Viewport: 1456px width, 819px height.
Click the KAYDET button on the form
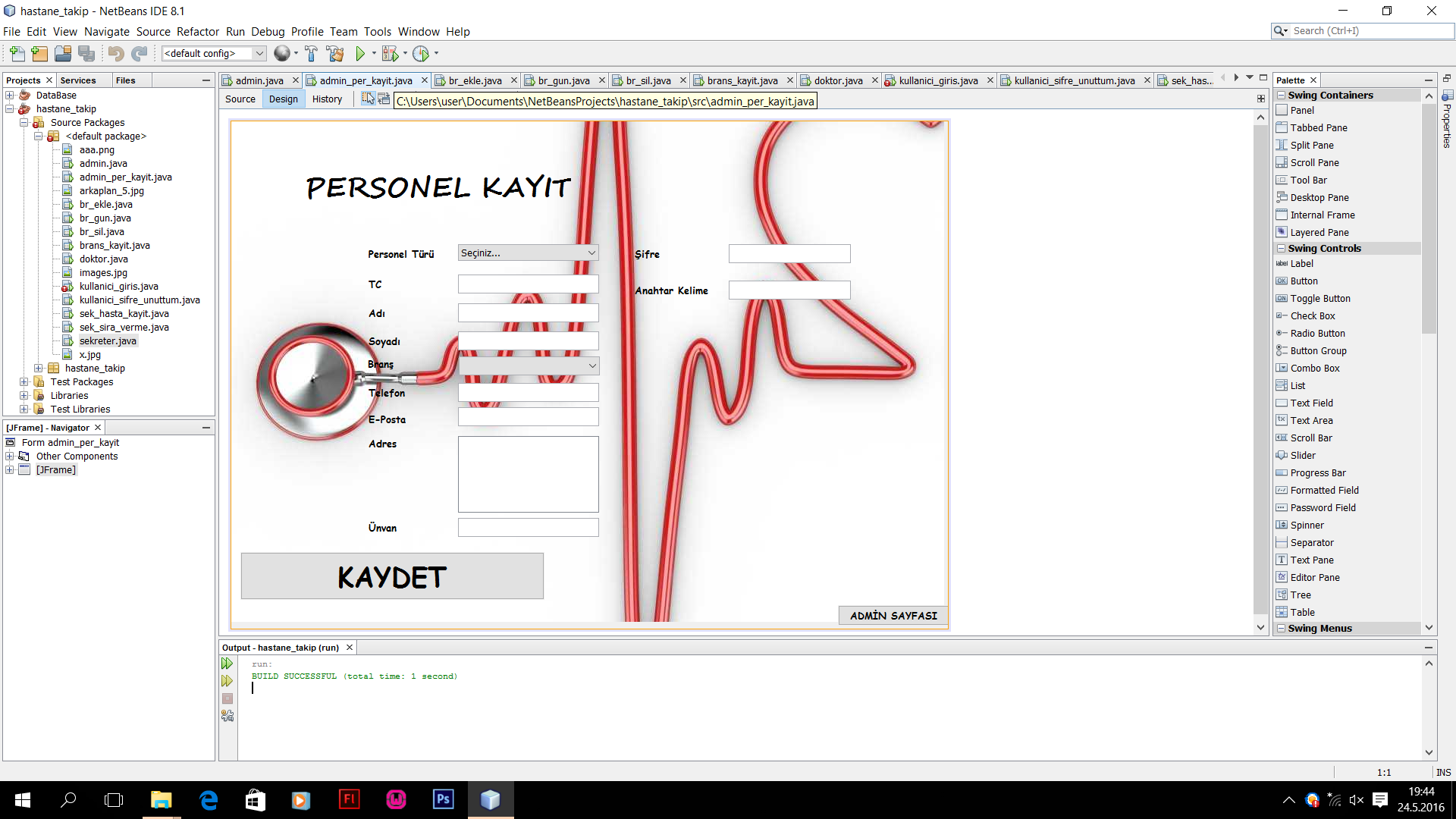[x=392, y=576]
